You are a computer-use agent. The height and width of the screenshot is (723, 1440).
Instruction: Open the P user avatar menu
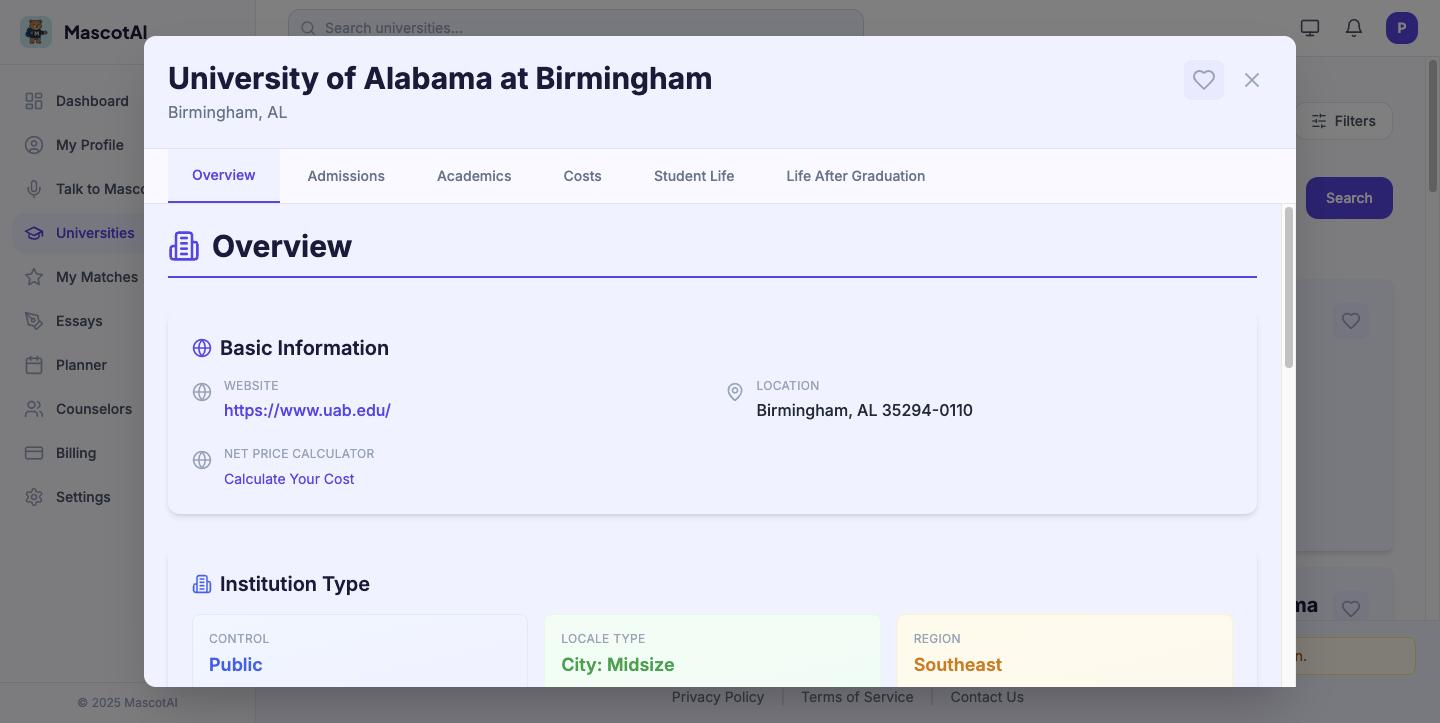coord(1402,28)
